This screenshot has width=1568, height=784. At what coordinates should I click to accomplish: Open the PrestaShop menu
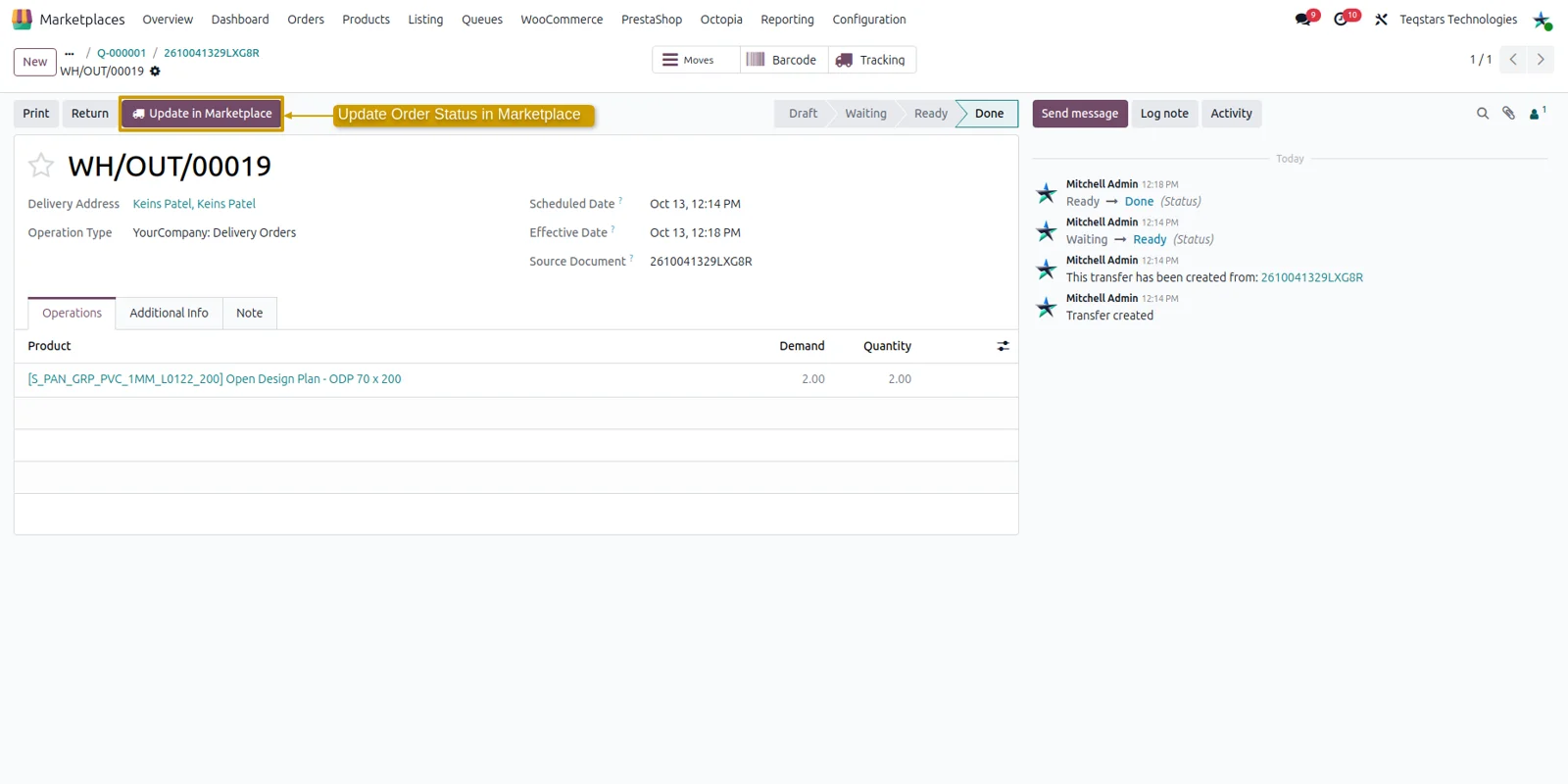[652, 20]
